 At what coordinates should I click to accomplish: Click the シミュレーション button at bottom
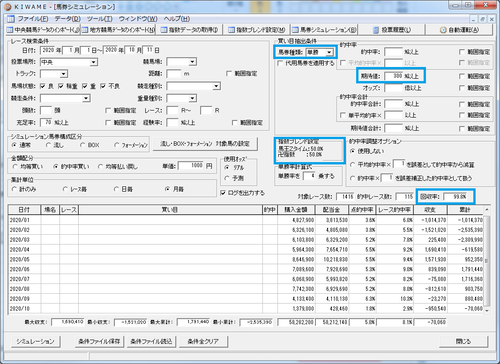pyautogui.click(x=35, y=341)
